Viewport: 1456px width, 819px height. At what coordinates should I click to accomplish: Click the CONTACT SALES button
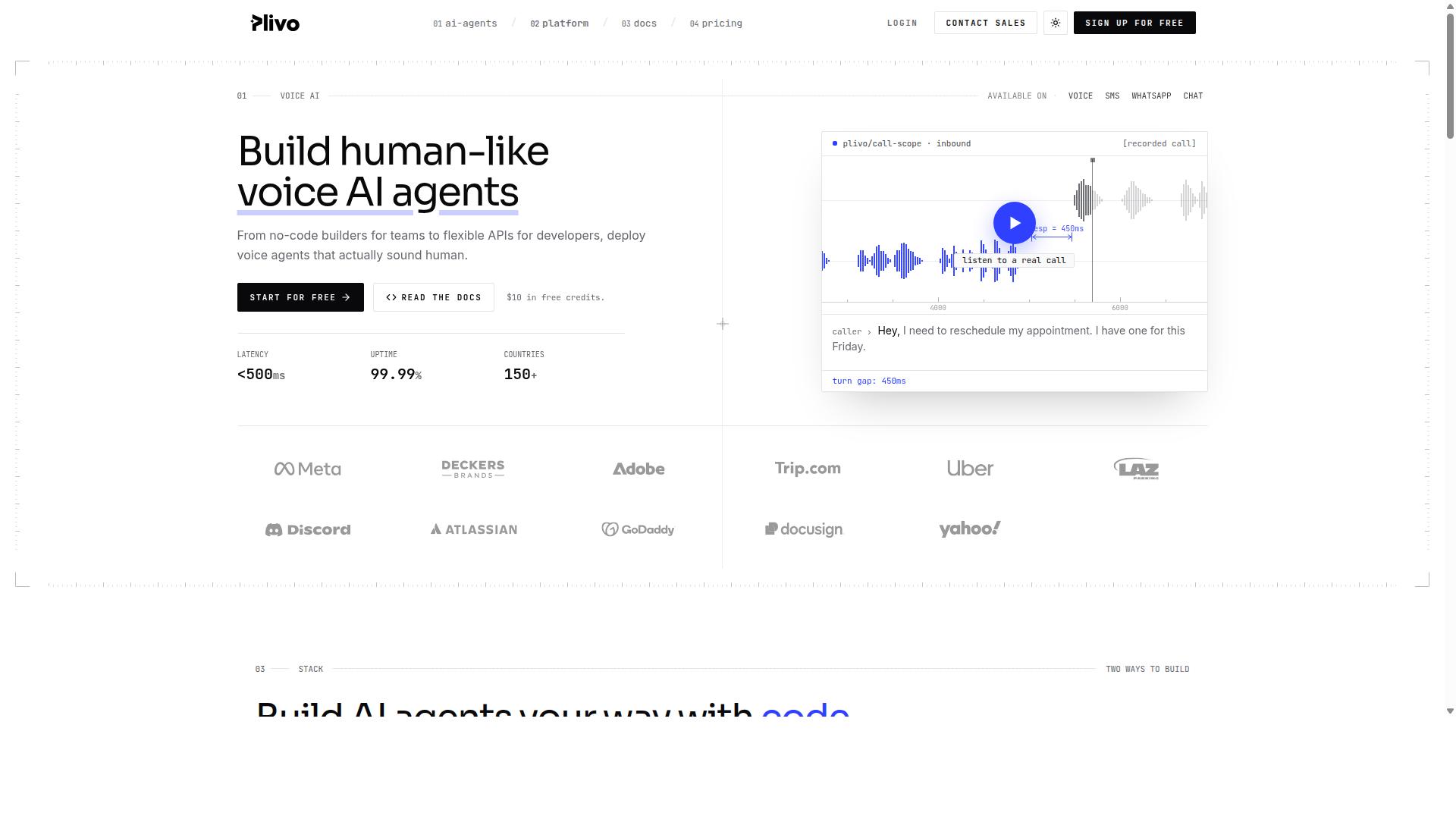[986, 23]
